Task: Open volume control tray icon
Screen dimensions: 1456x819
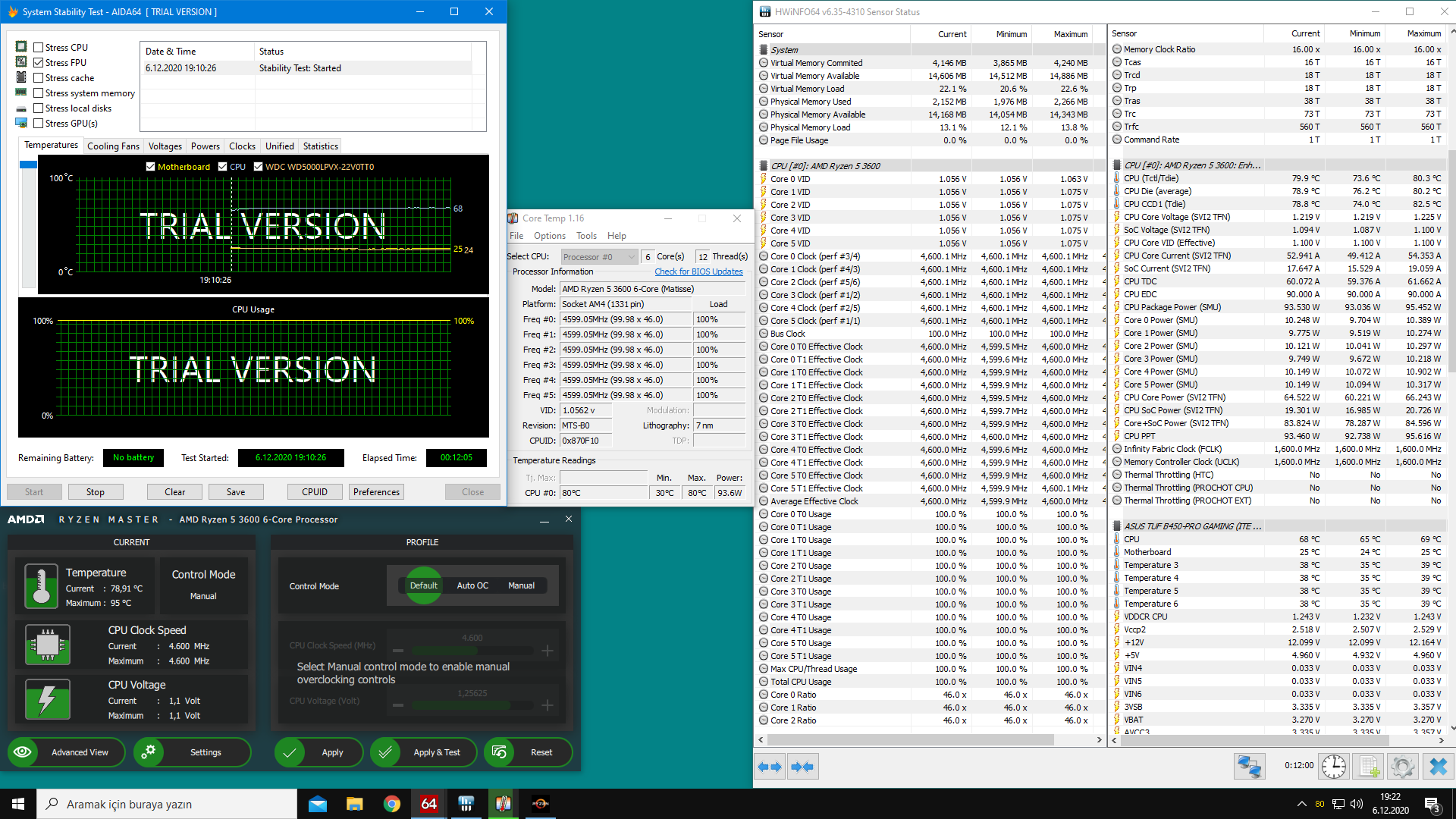Action: [1357, 804]
